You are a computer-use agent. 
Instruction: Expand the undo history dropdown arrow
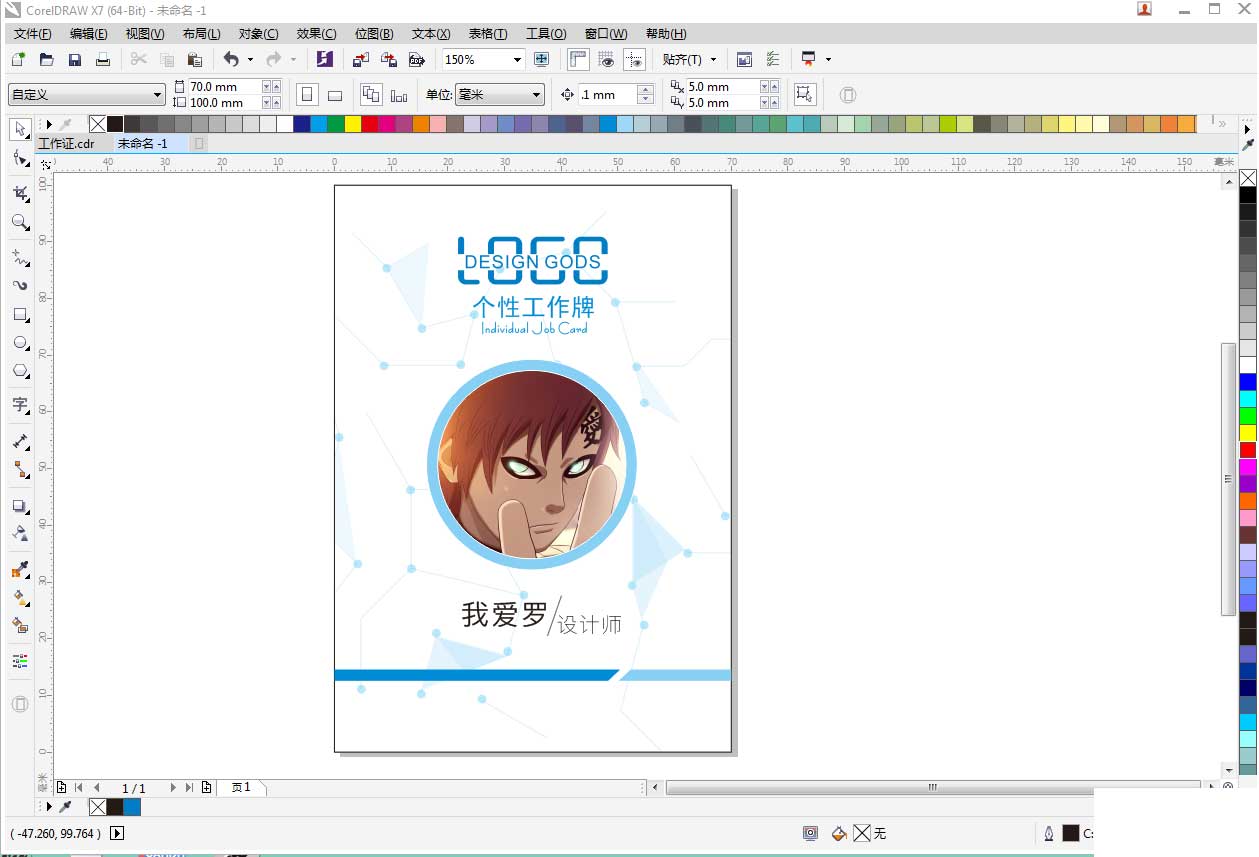250,60
